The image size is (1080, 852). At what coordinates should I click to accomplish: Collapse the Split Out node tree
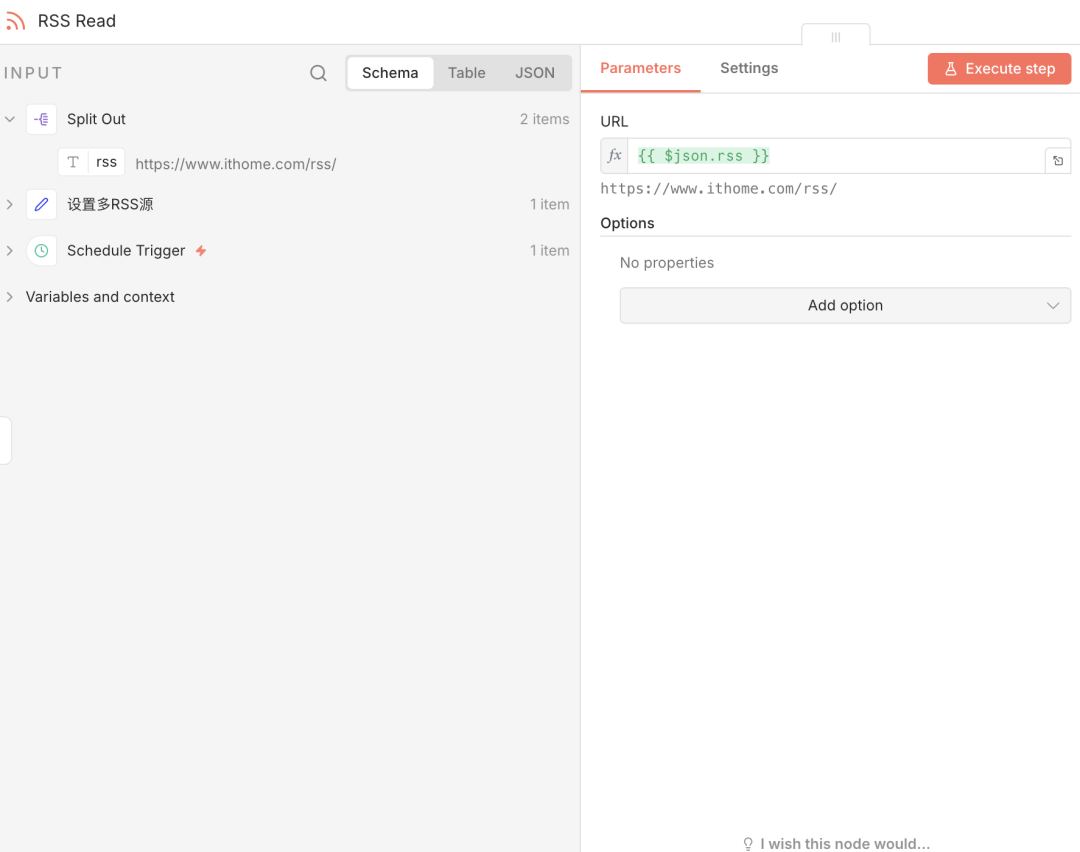(10, 119)
